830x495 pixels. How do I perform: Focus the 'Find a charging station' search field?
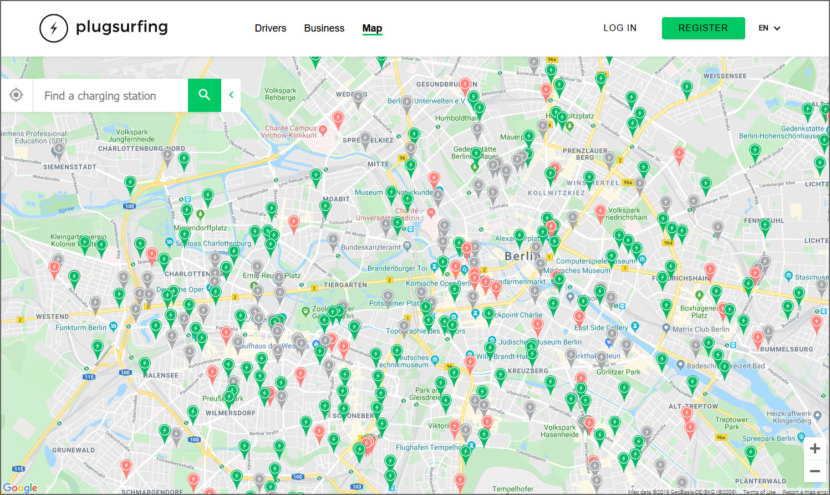[x=111, y=96]
